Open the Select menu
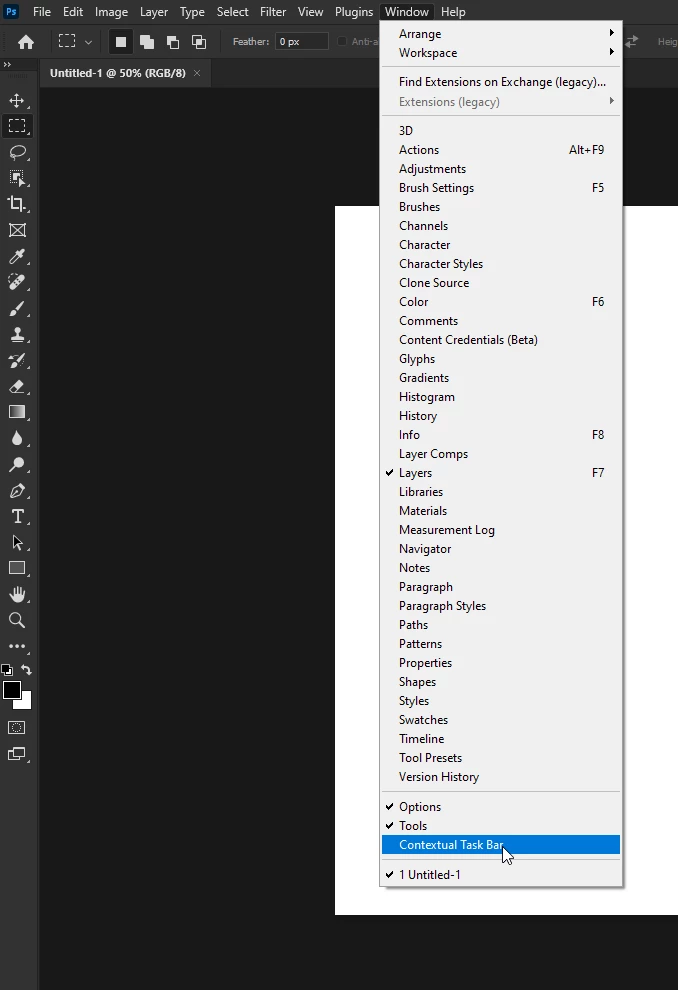The height and width of the screenshot is (990, 678). coord(232,12)
